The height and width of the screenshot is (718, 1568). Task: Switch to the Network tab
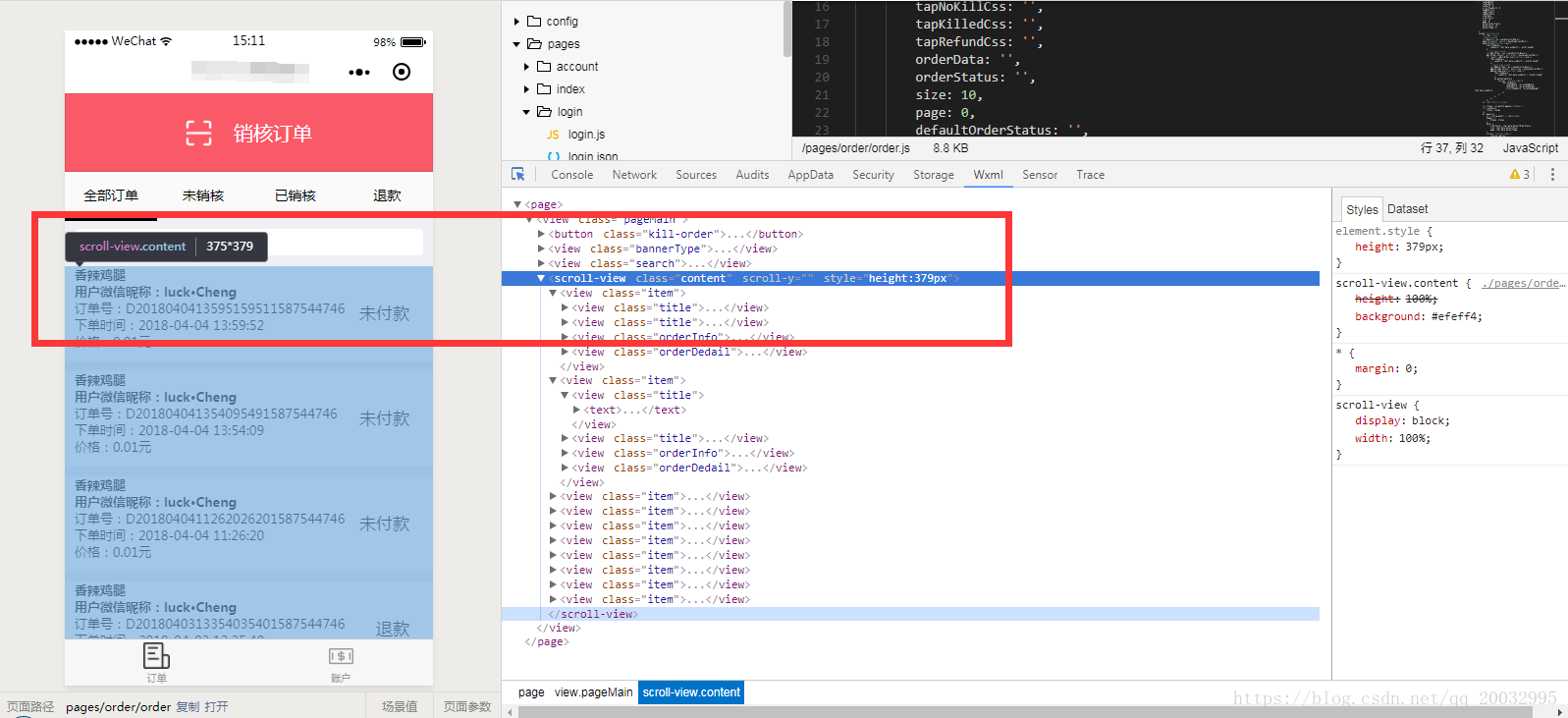tap(634, 175)
